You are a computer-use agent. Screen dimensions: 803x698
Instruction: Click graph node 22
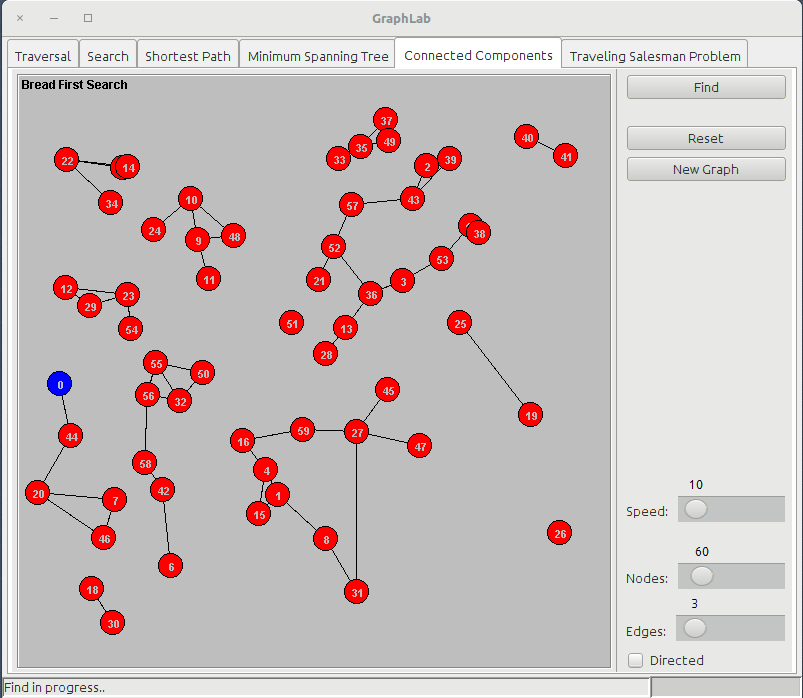click(x=67, y=160)
